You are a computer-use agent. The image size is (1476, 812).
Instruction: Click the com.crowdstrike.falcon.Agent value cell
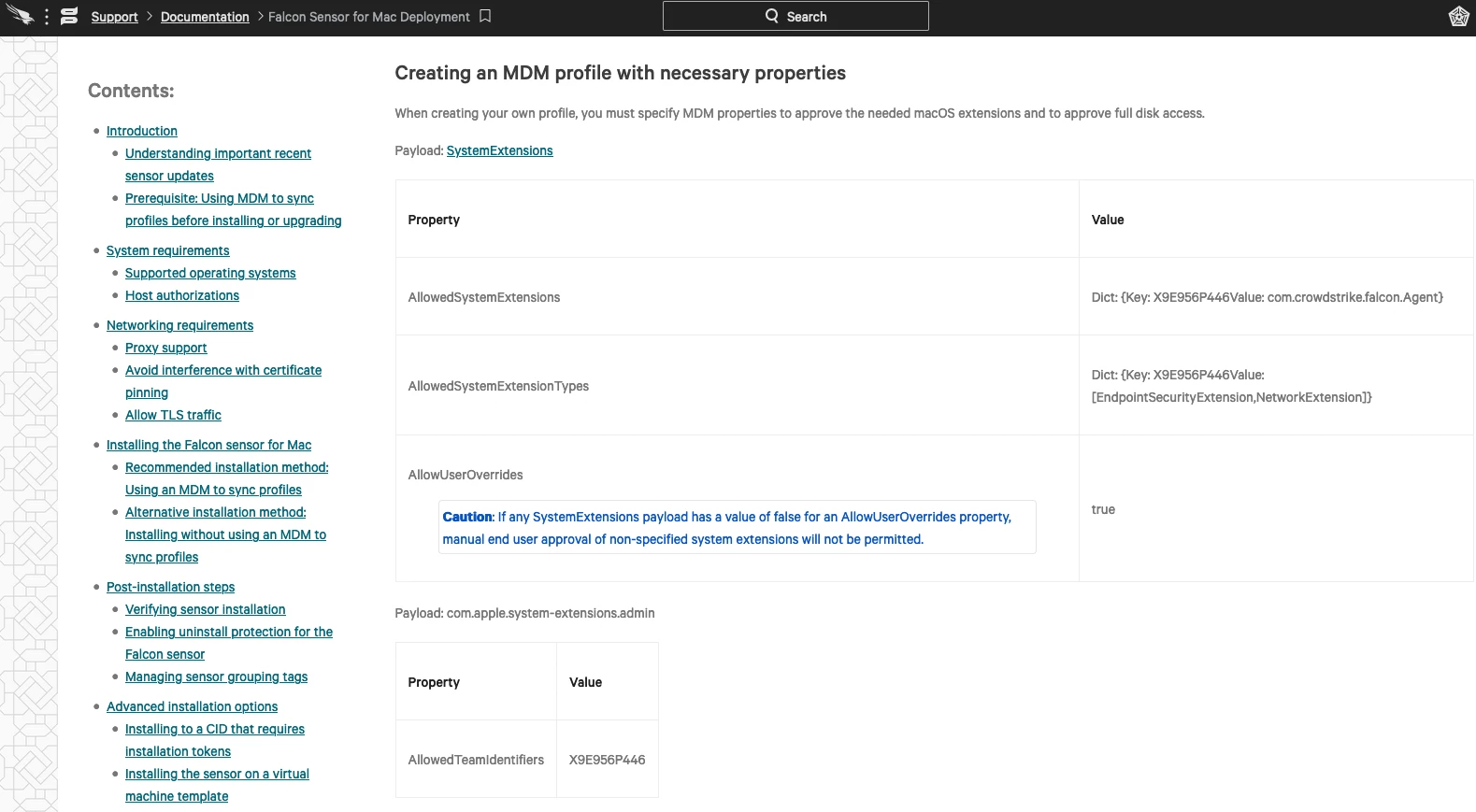pyautogui.click(x=1276, y=297)
